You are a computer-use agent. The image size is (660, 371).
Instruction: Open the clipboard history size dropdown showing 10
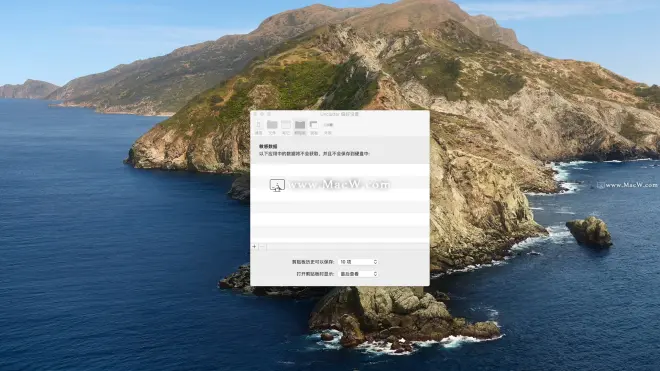point(358,262)
